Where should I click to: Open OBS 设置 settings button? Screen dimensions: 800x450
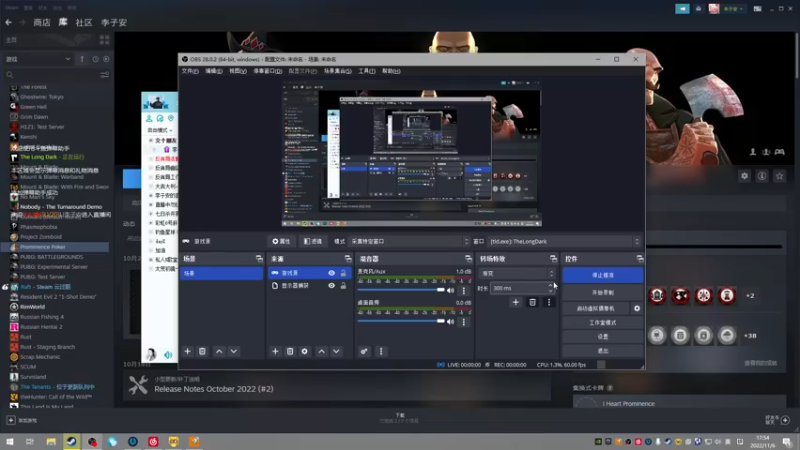point(603,337)
